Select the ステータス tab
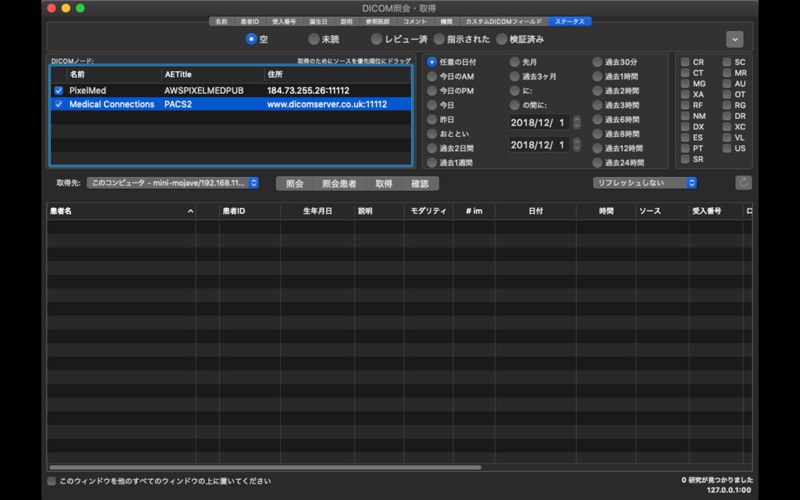 click(570, 21)
